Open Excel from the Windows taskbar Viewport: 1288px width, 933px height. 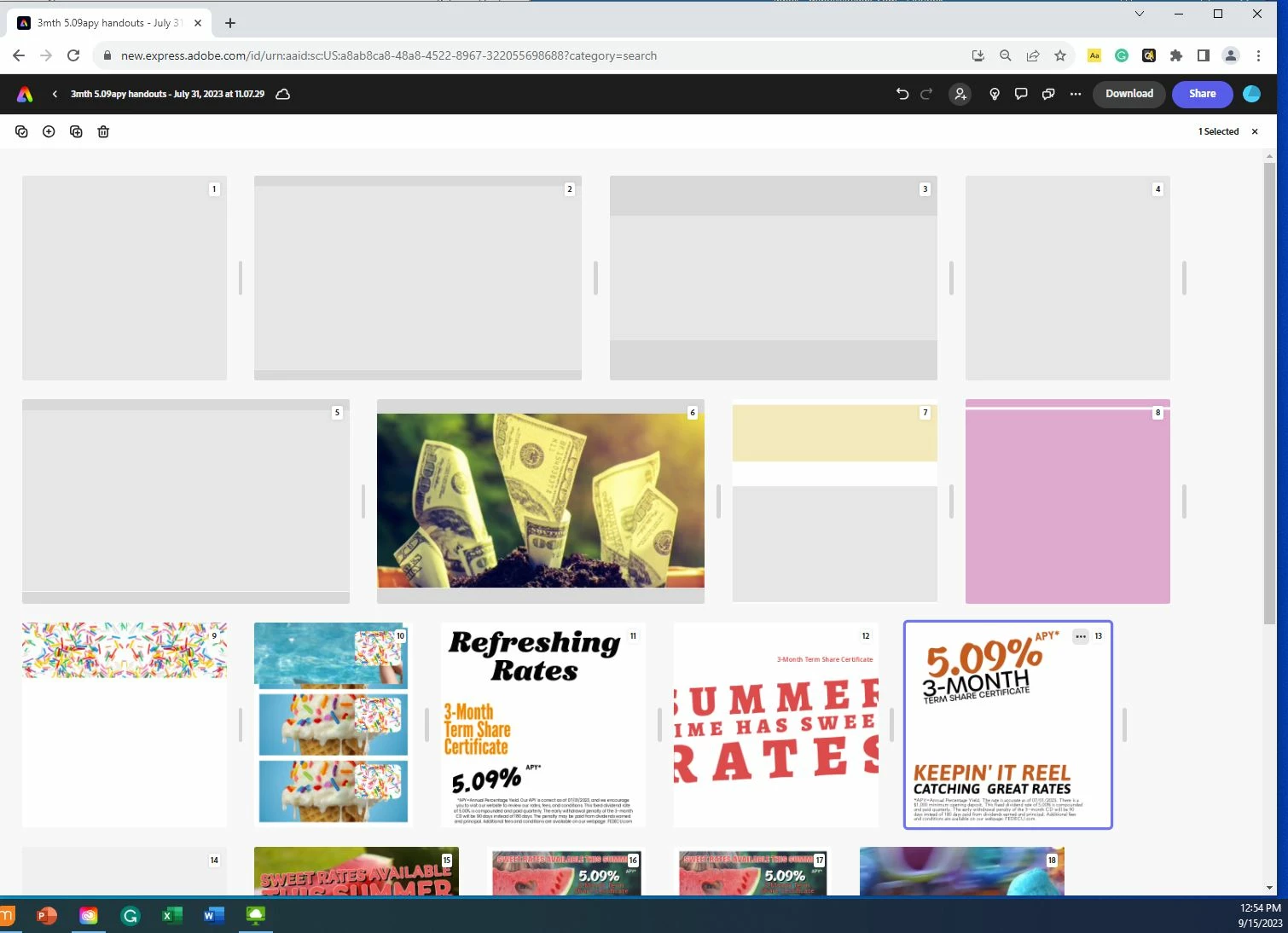172,916
